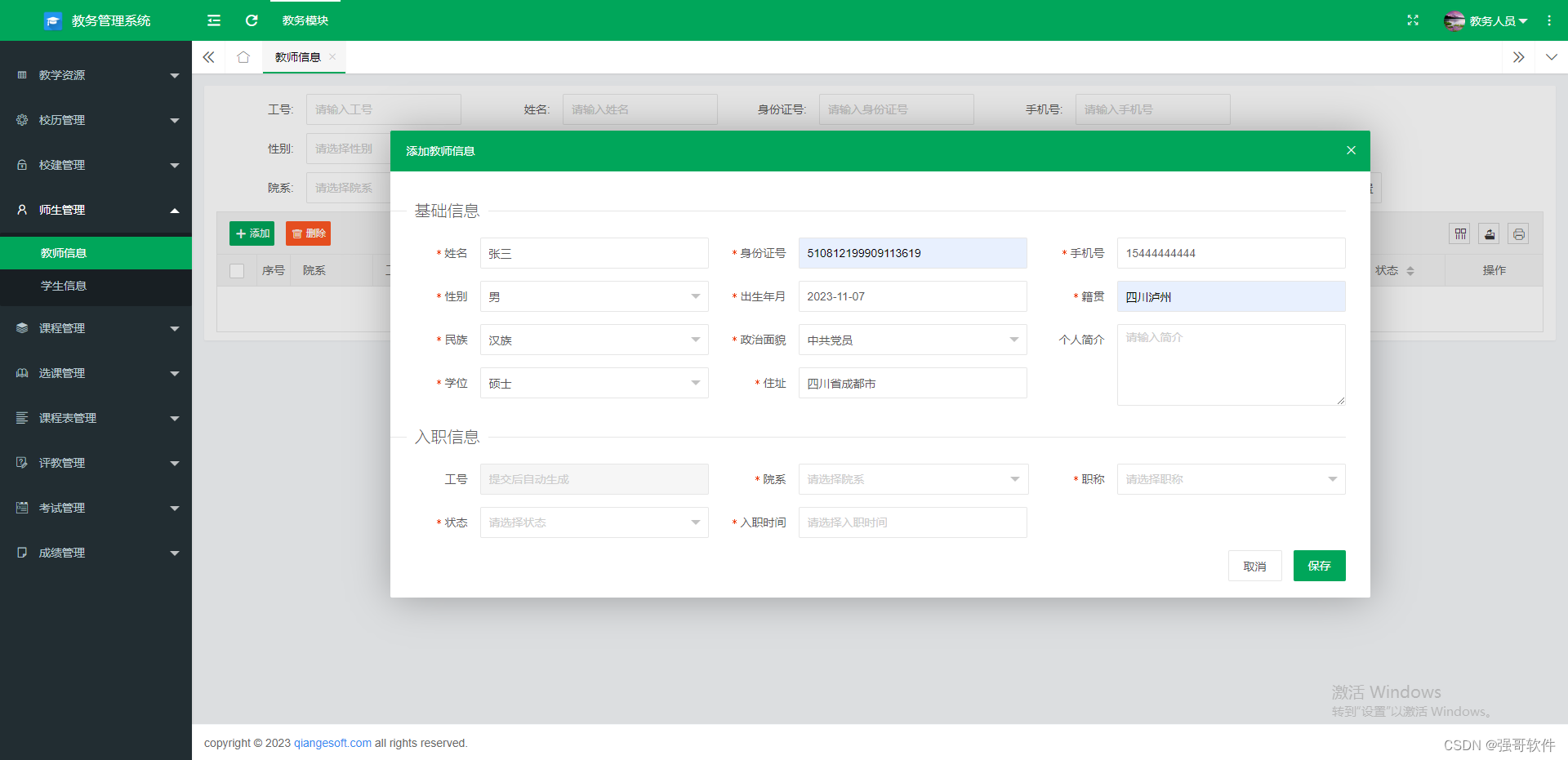Screen dimensions: 1568x760
Task: Open the 课程表管理 sidebar menu
Action: tap(96, 418)
